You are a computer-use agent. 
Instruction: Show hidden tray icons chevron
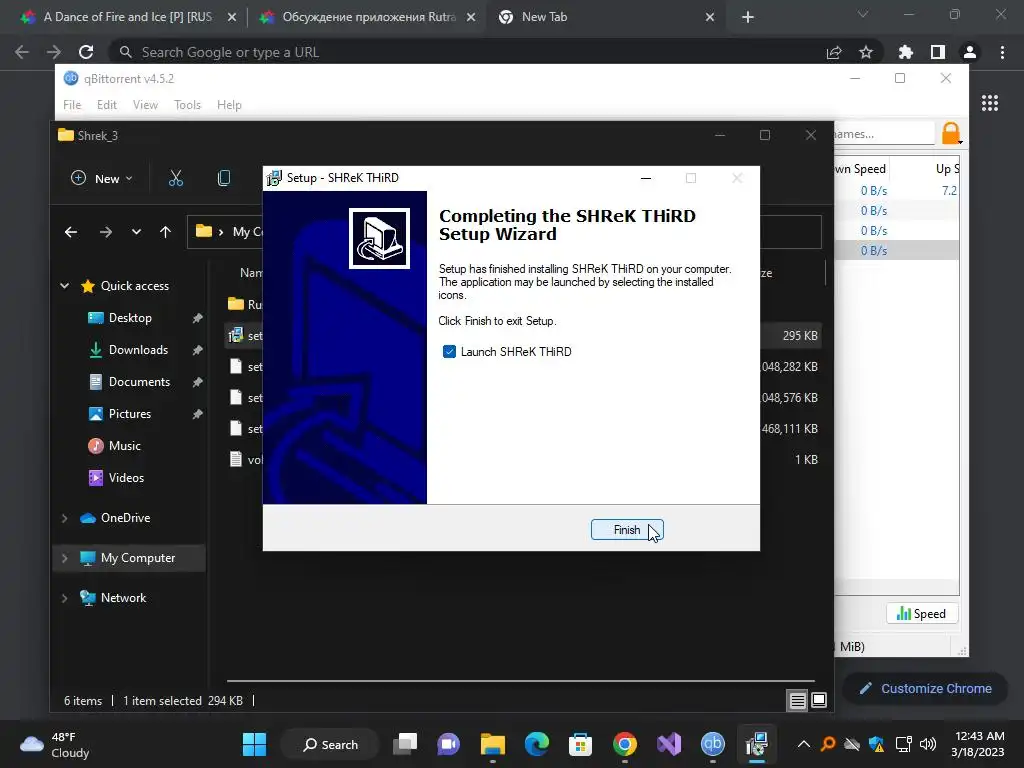tap(804, 744)
